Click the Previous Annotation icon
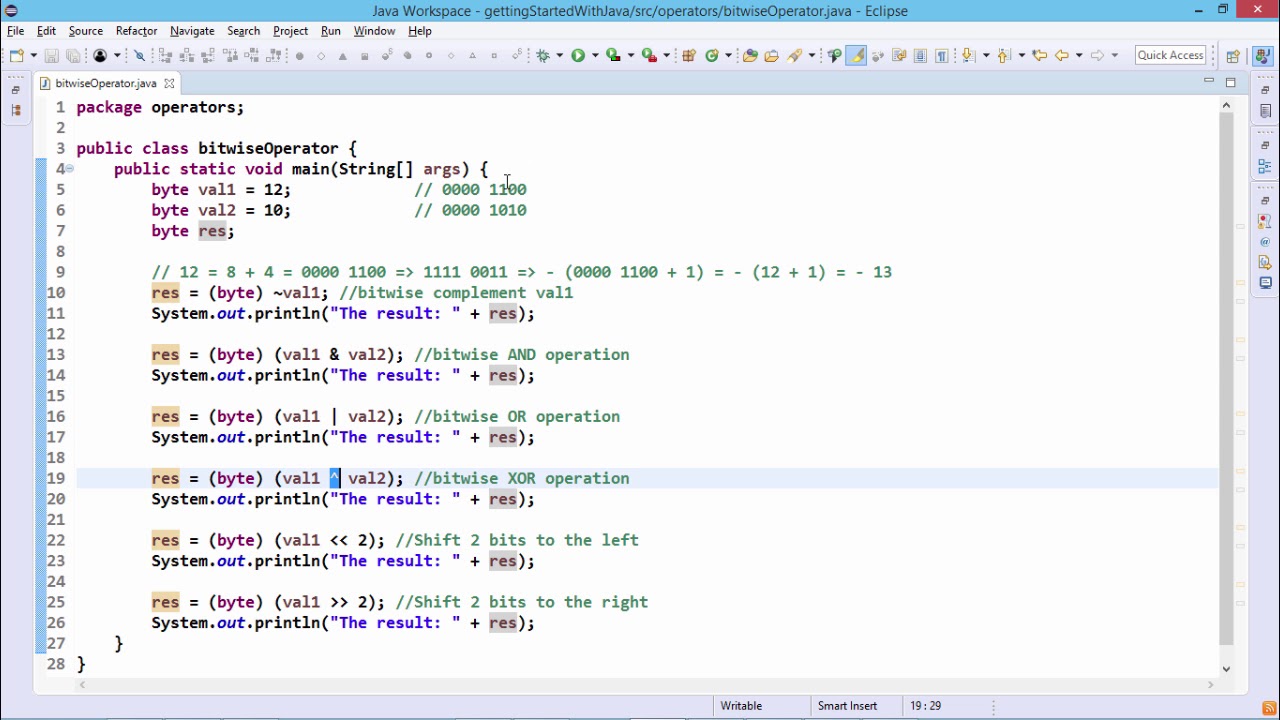This screenshot has height=720, width=1280. tap(1004, 55)
